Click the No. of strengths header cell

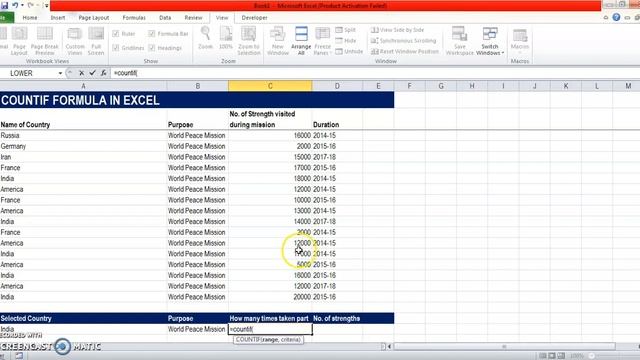(337, 318)
